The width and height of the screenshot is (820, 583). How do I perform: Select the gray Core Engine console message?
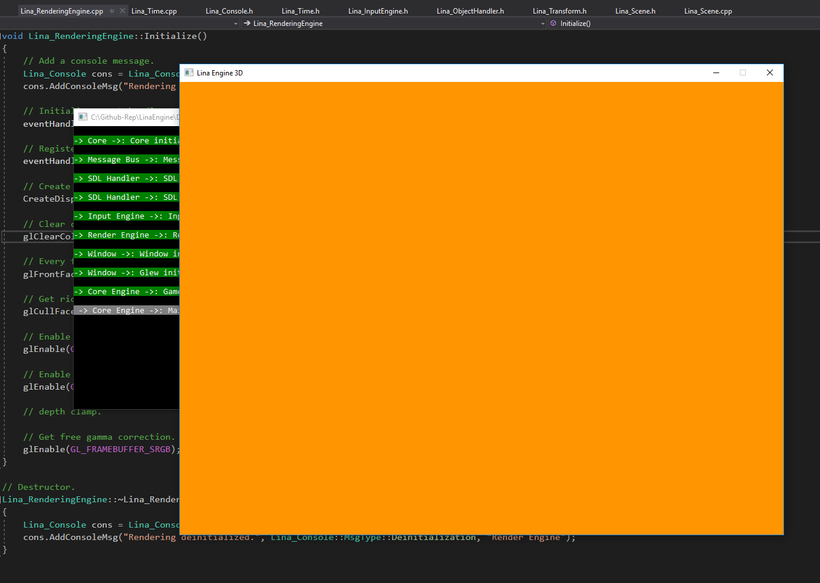tap(127, 310)
